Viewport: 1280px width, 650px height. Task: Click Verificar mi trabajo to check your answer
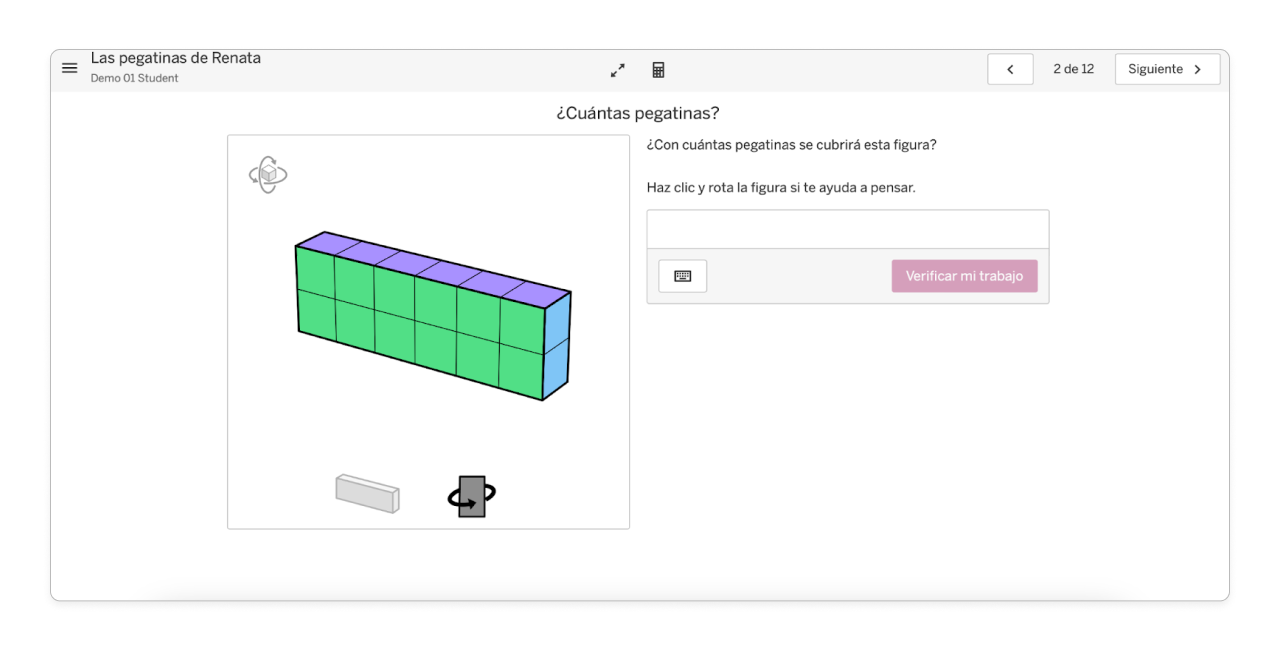click(964, 276)
